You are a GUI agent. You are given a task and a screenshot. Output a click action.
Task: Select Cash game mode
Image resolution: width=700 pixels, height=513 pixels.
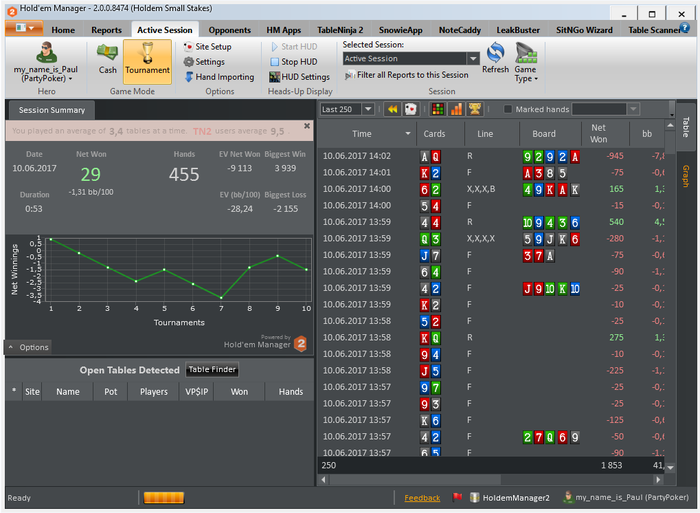(108, 59)
